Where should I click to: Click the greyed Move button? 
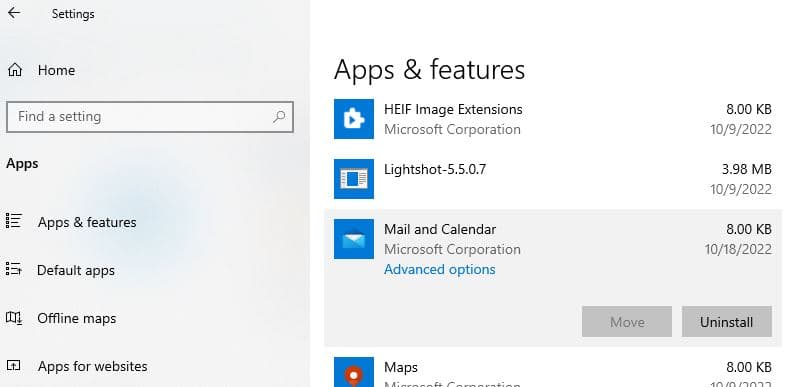pyautogui.click(x=627, y=322)
